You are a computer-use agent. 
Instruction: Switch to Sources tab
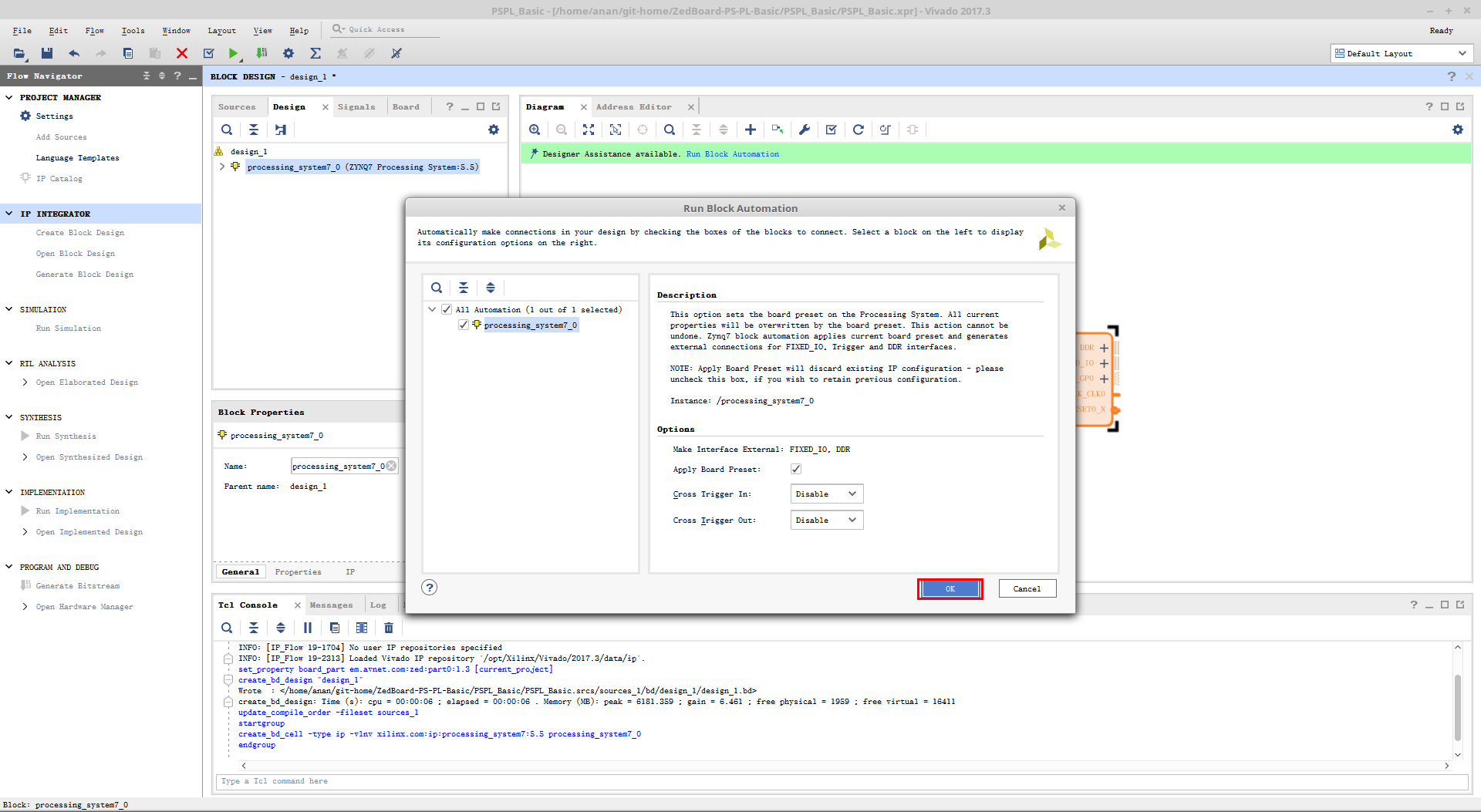(237, 107)
